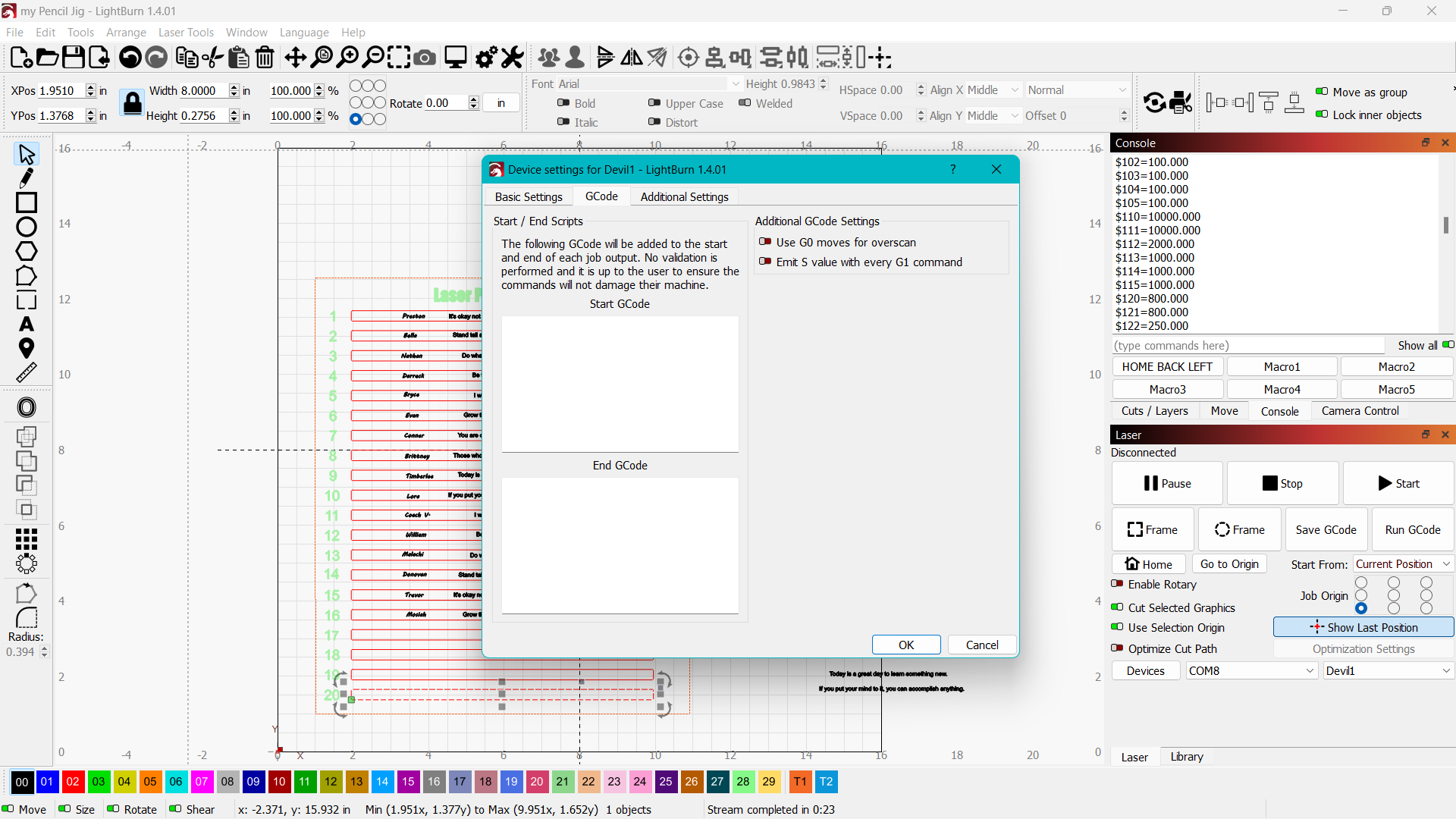
Task: Increase the Radius value stepper
Action: click(44, 648)
